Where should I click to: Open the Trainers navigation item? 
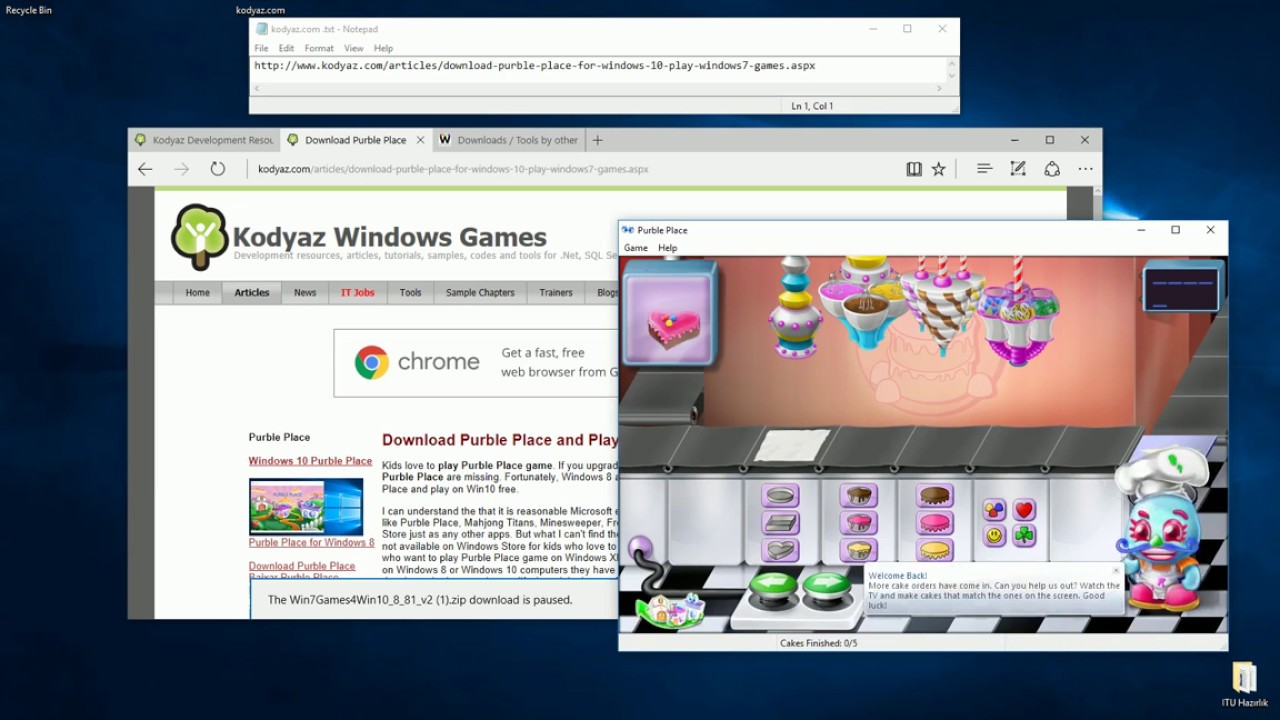[x=556, y=293]
